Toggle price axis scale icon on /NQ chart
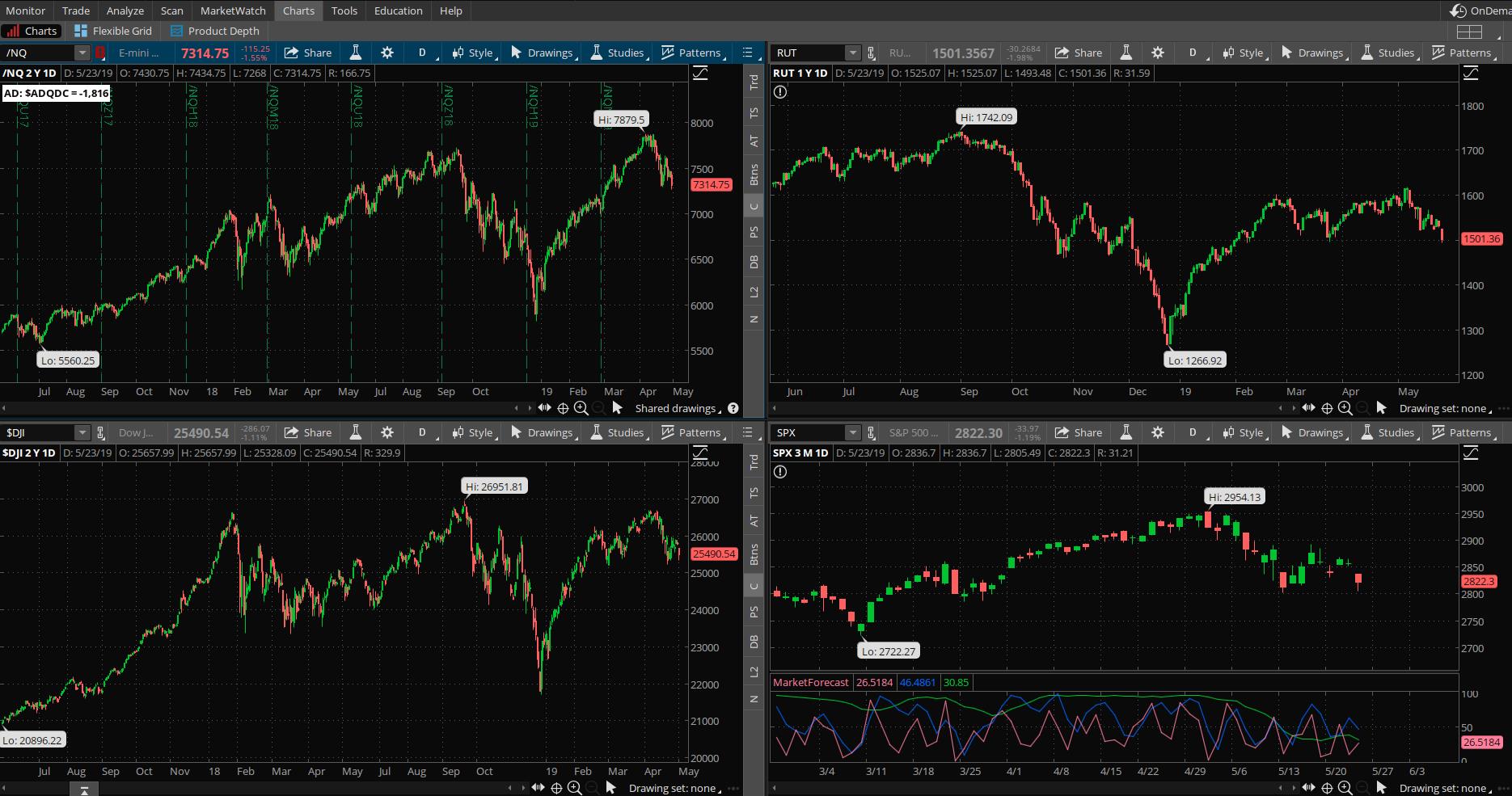Screen dimensions: 1512x796 [x=700, y=73]
